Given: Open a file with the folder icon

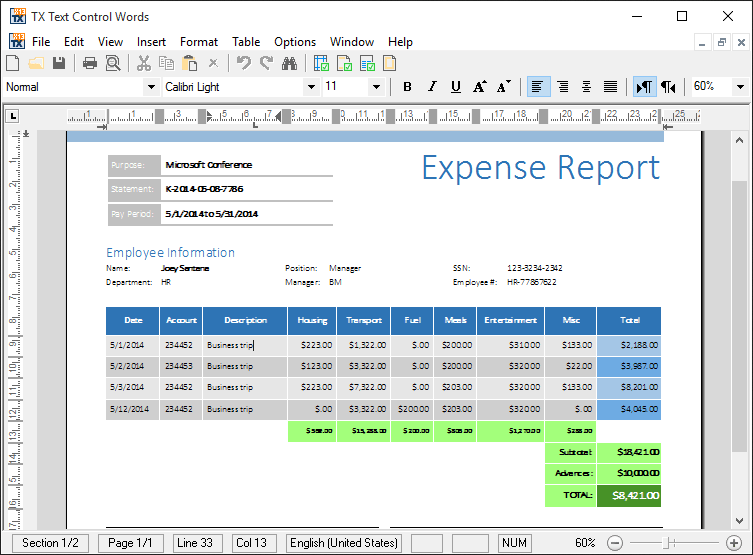Looking at the screenshot, I should pyautogui.click(x=36, y=63).
